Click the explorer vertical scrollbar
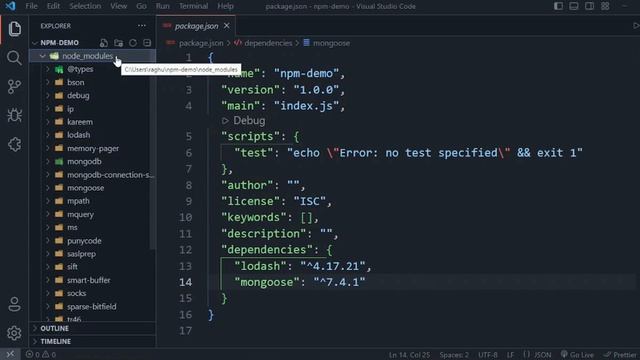 (x=153, y=155)
